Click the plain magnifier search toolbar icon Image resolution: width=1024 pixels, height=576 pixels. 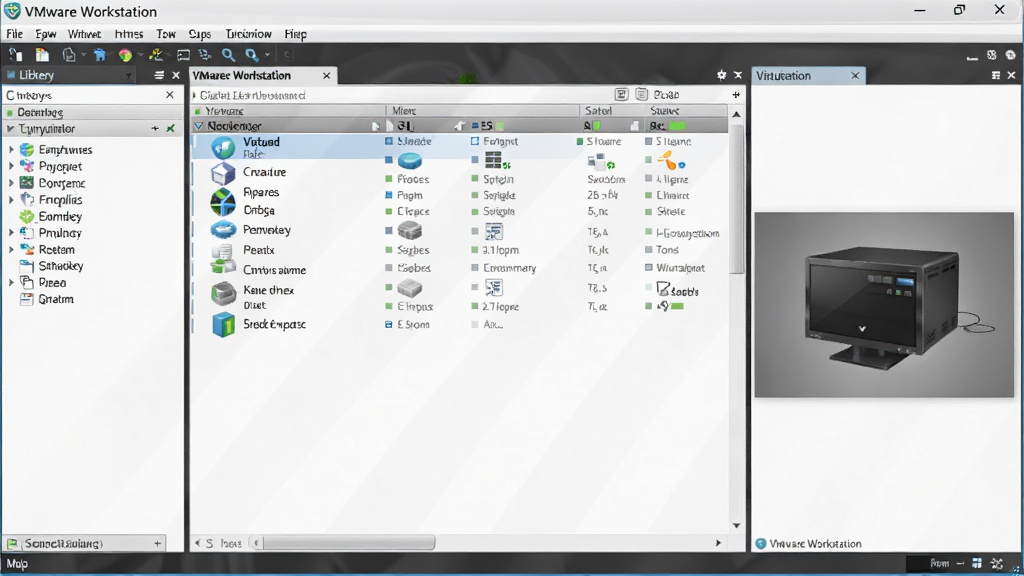click(x=228, y=55)
